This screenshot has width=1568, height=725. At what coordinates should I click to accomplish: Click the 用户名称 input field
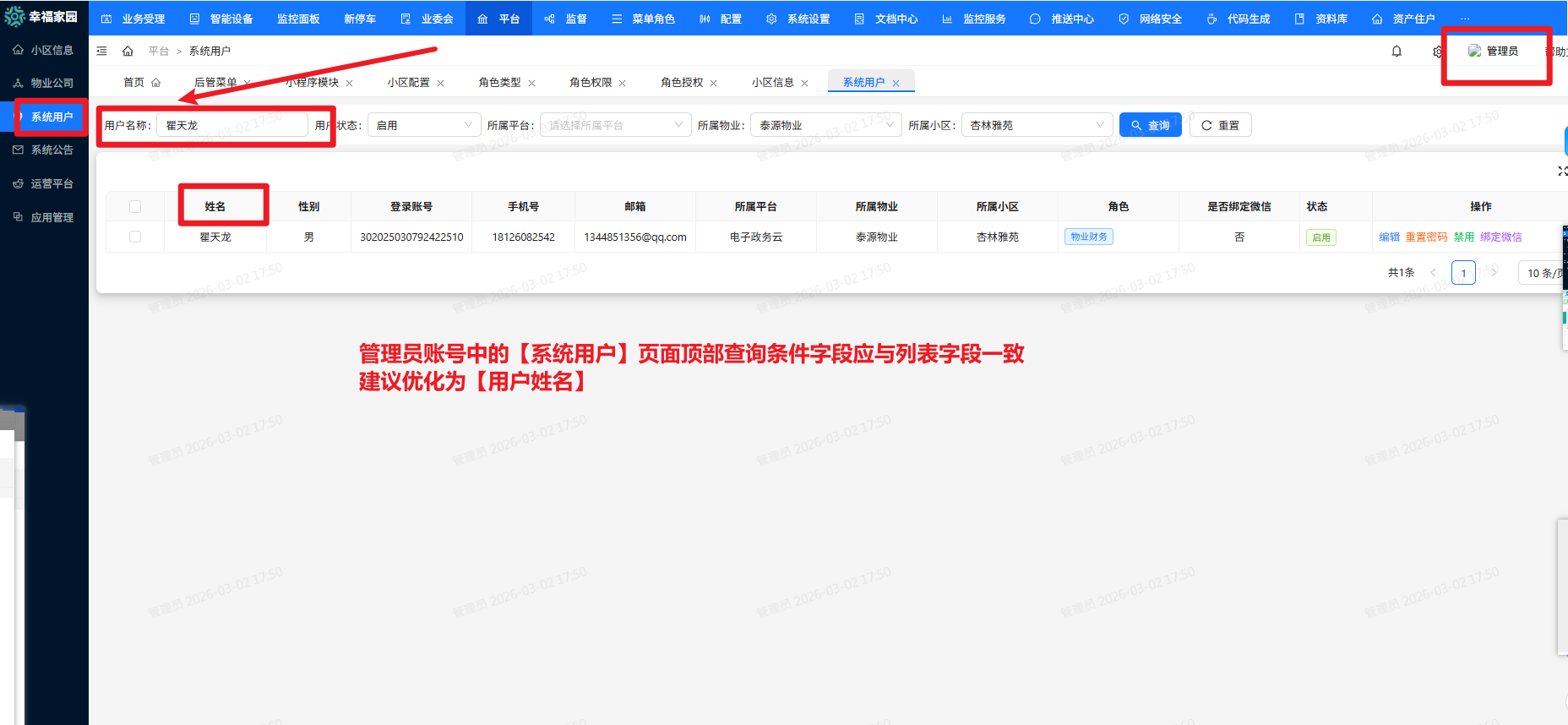pyautogui.click(x=232, y=125)
